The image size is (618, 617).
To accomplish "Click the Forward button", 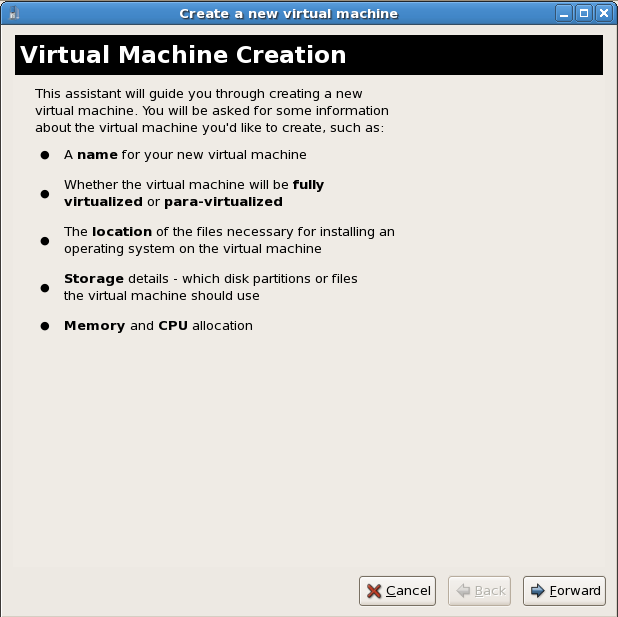I will pyautogui.click(x=564, y=590).
